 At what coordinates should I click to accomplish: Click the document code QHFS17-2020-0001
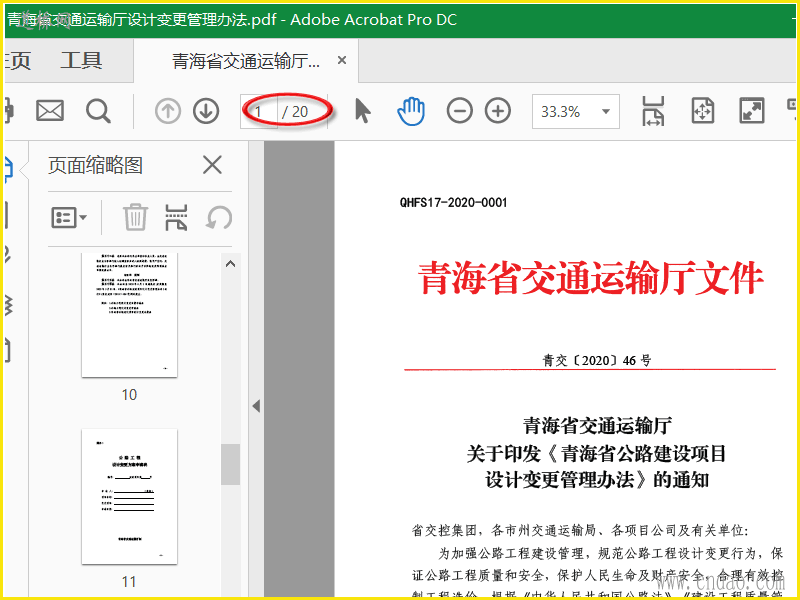[x=453, y=203]
